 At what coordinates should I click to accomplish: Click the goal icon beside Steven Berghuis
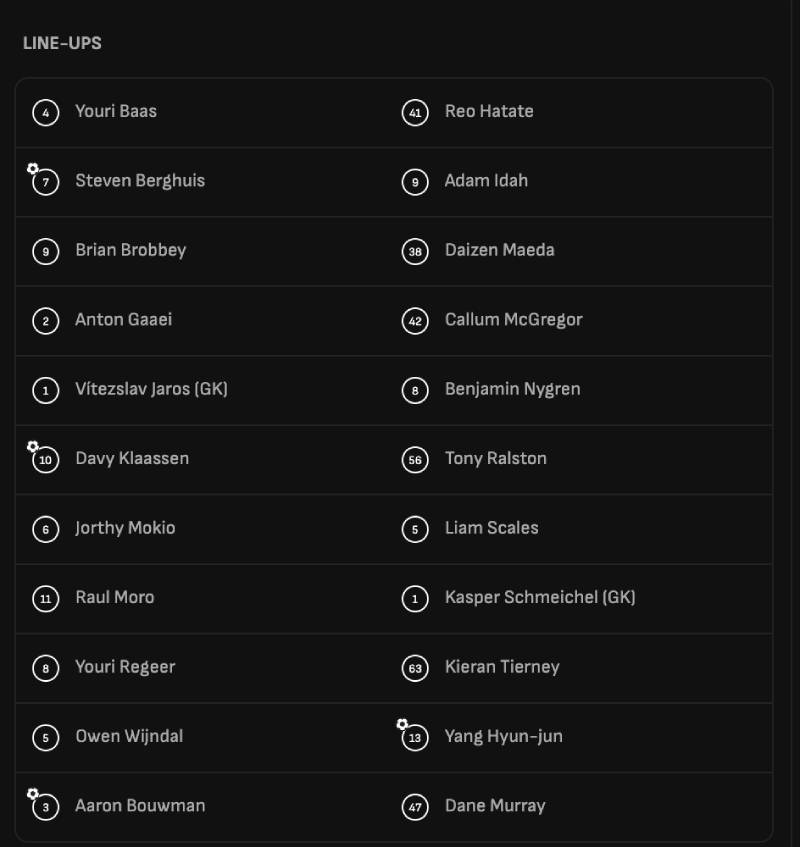pyautogui.click(x=33, y=169)
